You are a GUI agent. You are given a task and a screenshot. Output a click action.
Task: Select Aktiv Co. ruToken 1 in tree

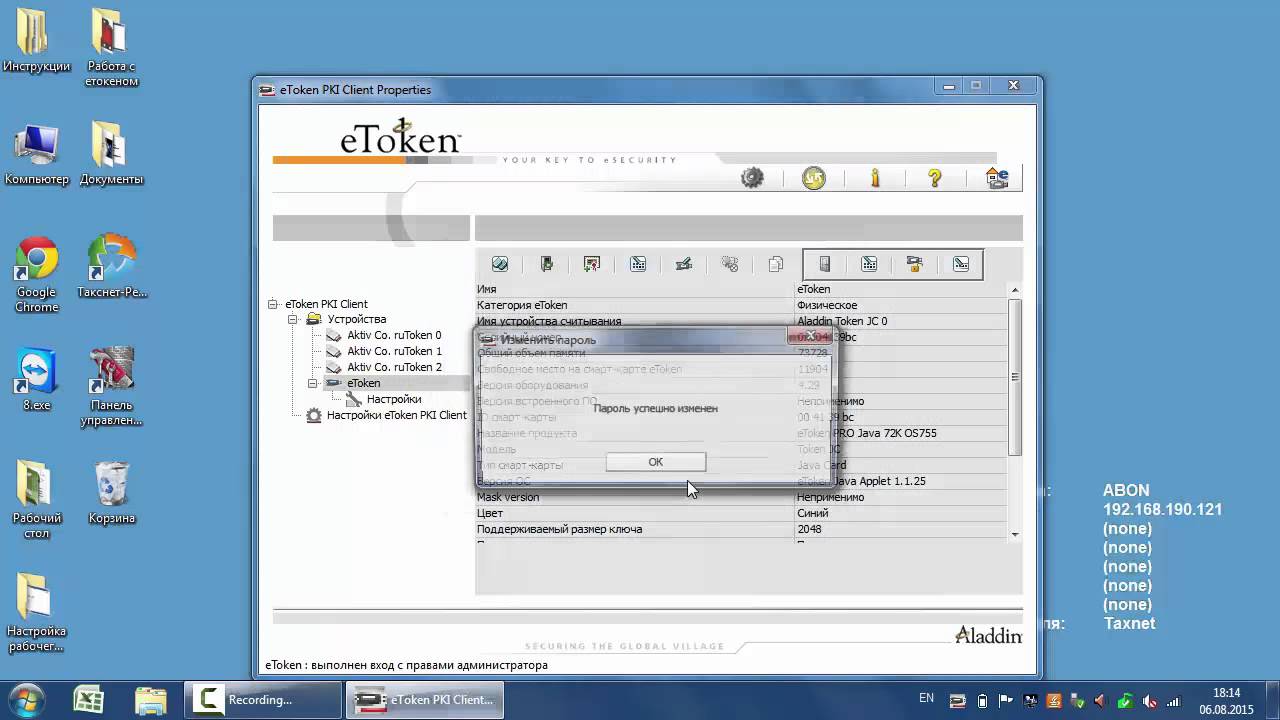click(x=394, y=351)
